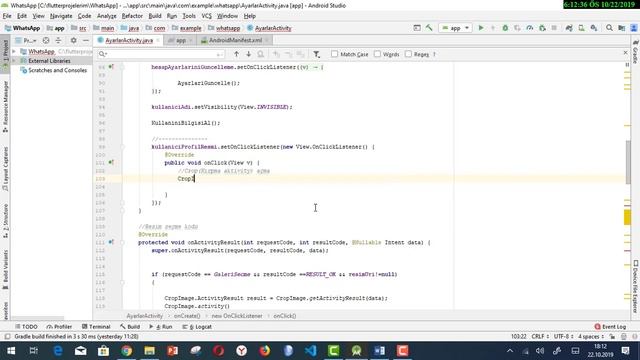Expand the External Libraries tree node
This screenshot has width=640, height=360.
14,61
